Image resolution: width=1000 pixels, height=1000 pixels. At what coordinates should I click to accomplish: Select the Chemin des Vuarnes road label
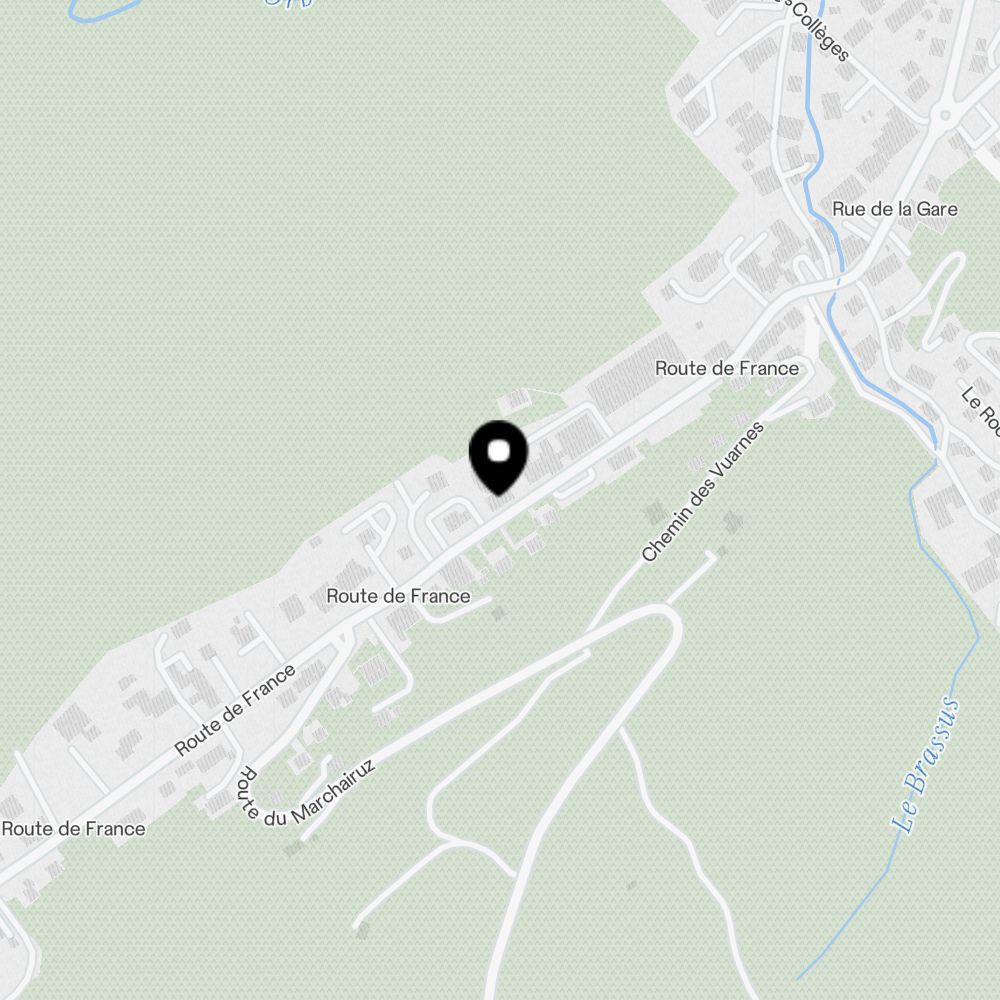(x=702, y=491)
